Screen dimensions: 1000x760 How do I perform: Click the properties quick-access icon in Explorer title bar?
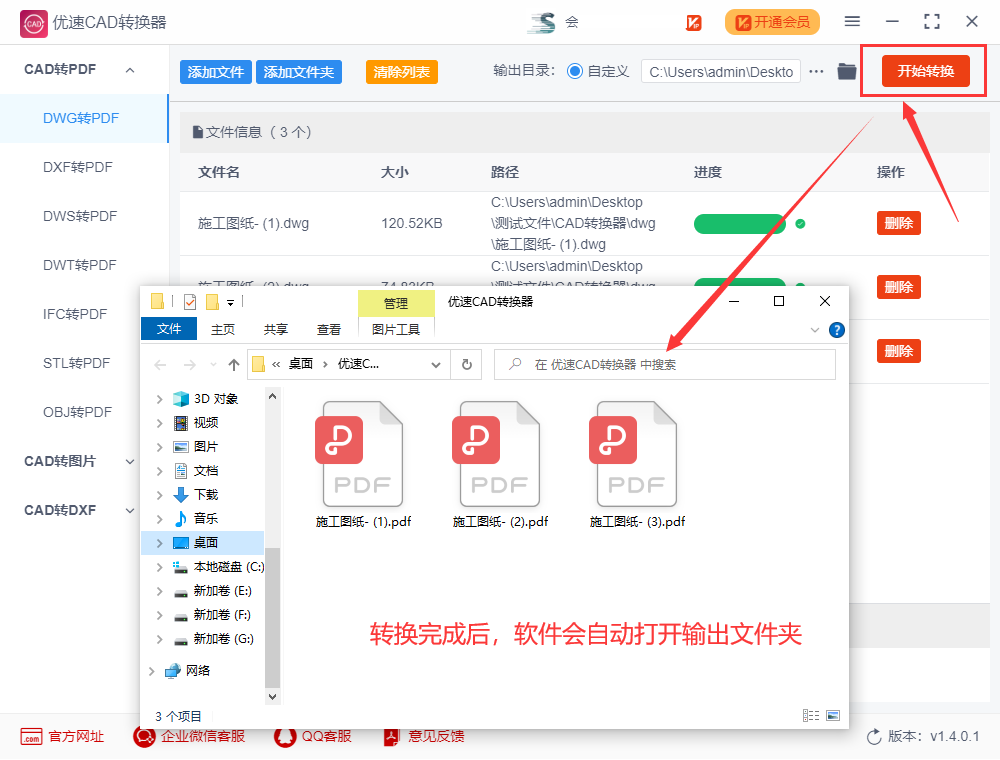[x=189, y=302]
